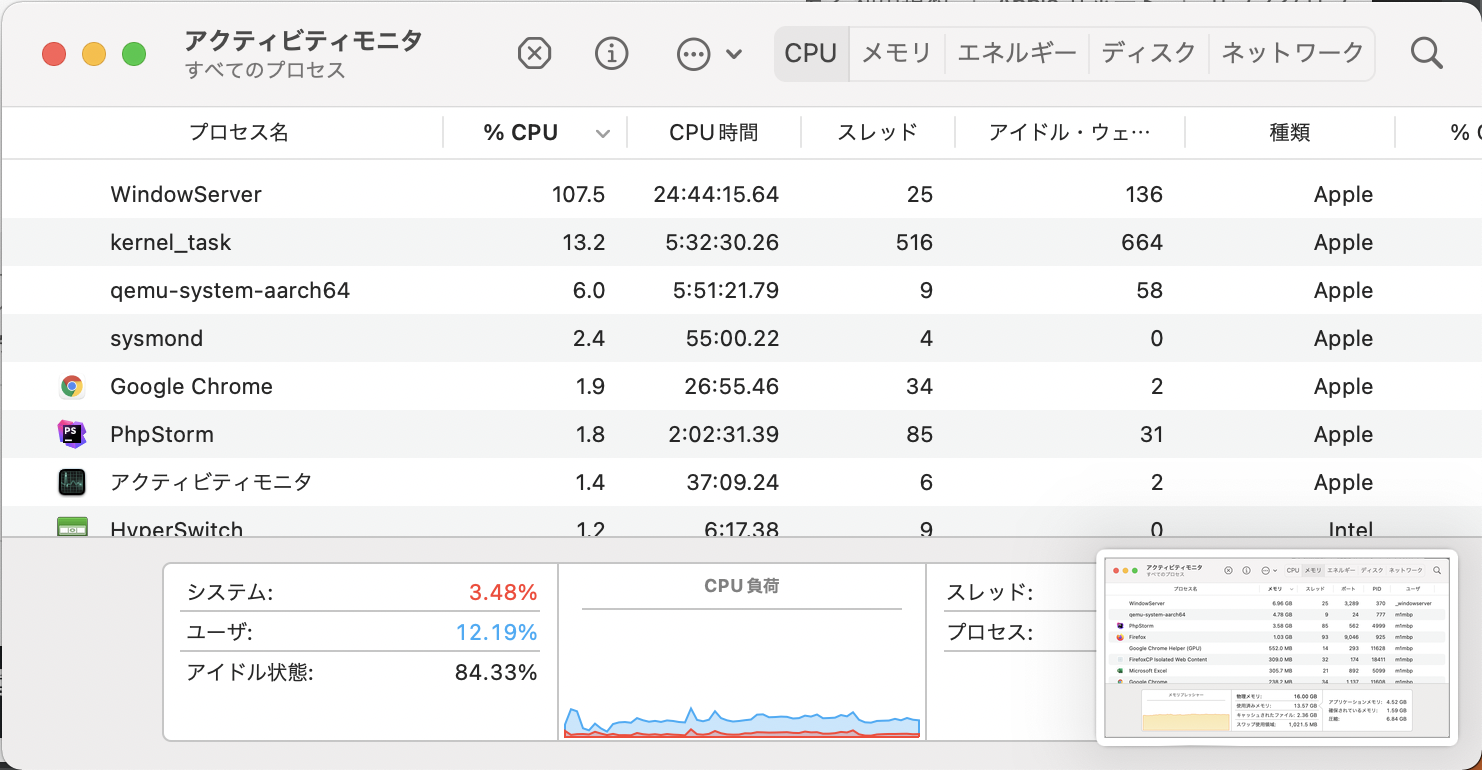
Task: Click the search magnifier icon
Action: (1426, 53)
